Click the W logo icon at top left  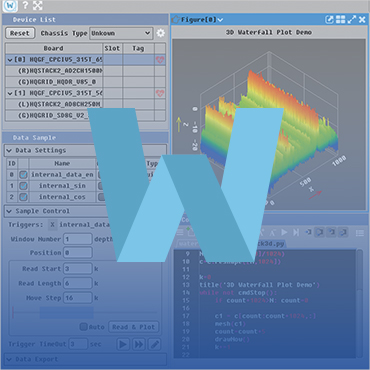coord(11,6)
